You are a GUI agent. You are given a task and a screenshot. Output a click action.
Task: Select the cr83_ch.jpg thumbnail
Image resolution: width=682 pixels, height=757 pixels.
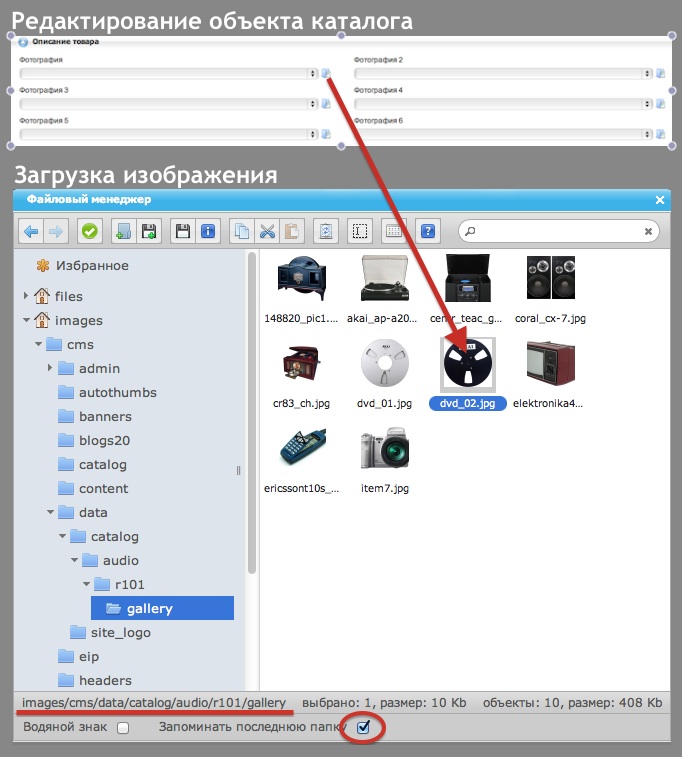click(302, 364)
